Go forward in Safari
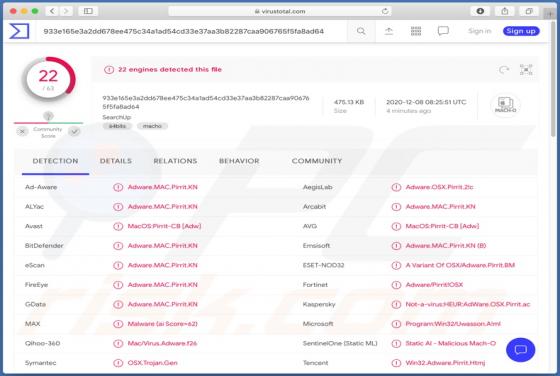Image resolution: width=560 pixels, height=376 pixels. tap(66, 11)
